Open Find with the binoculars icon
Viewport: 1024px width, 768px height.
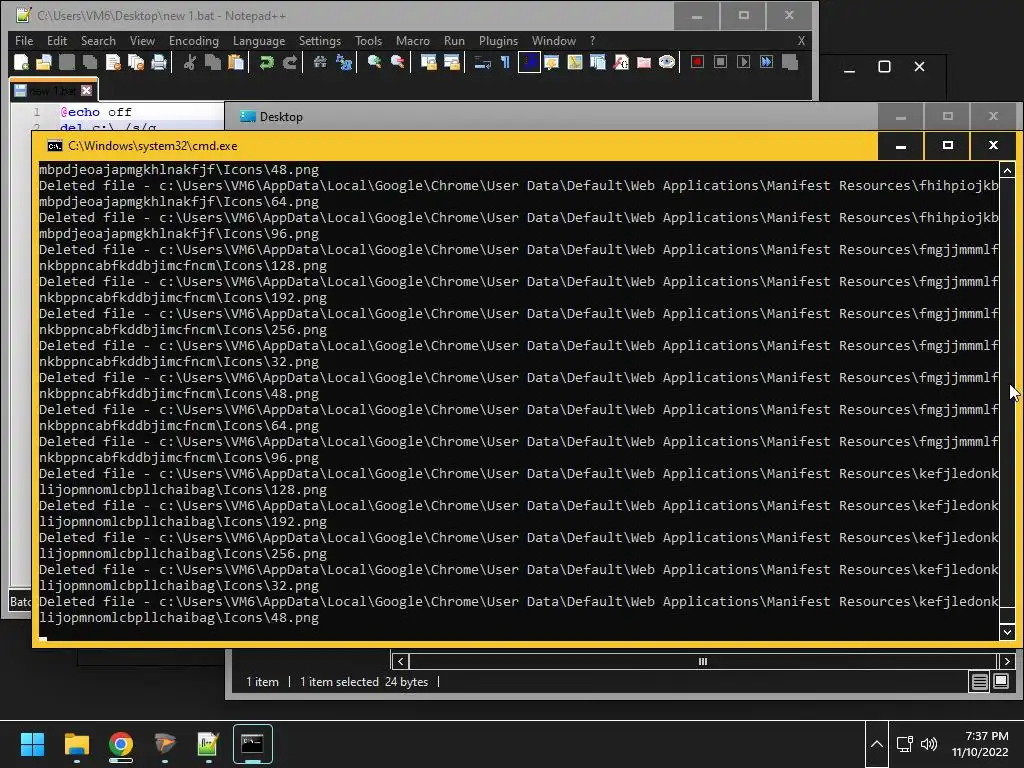(x=320, y=63)
